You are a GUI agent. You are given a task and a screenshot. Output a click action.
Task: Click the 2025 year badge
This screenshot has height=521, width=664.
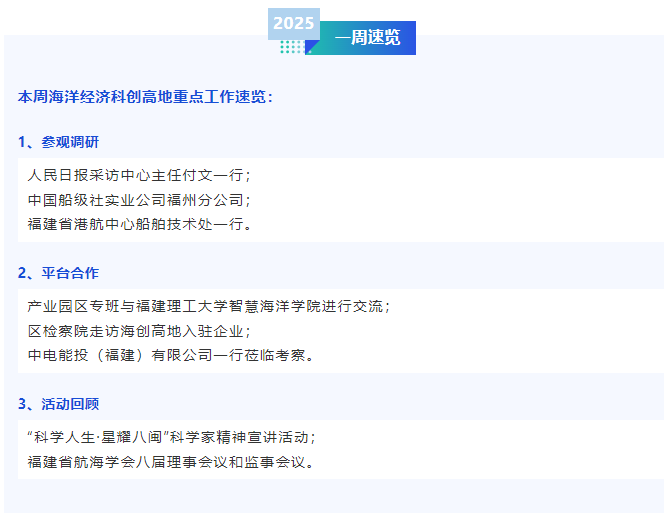[293, 24]
